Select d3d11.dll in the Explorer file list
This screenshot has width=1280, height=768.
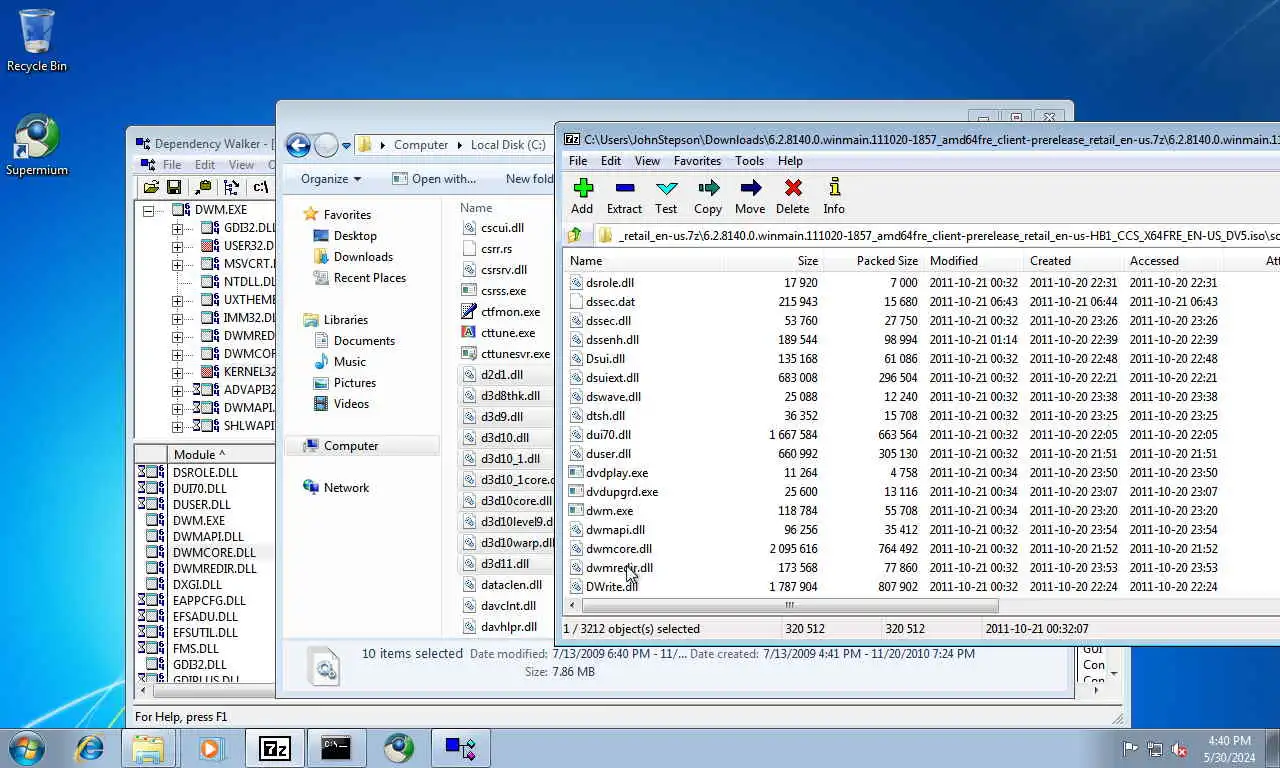point(505,564)
